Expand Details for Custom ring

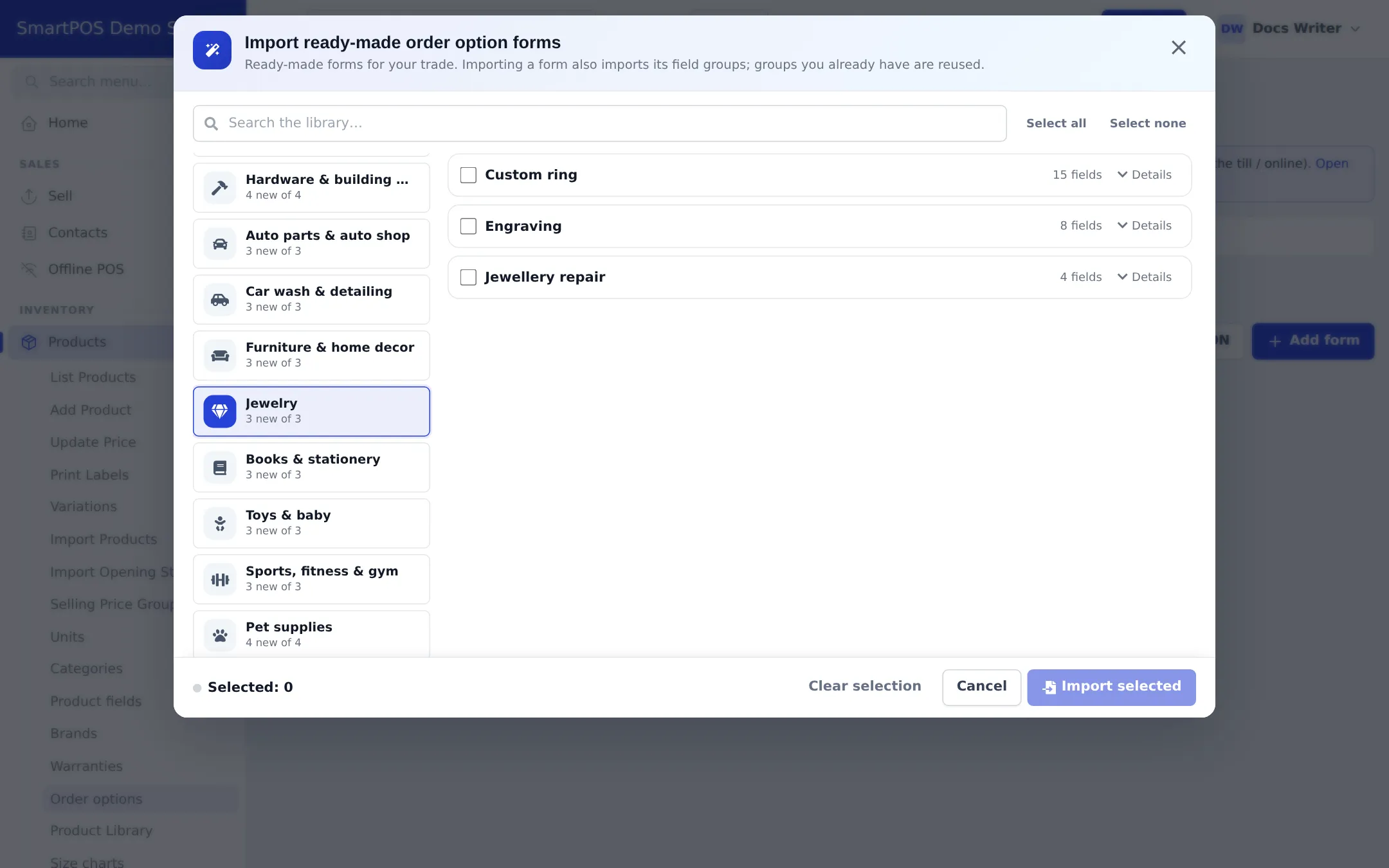tap(1145, 175)
